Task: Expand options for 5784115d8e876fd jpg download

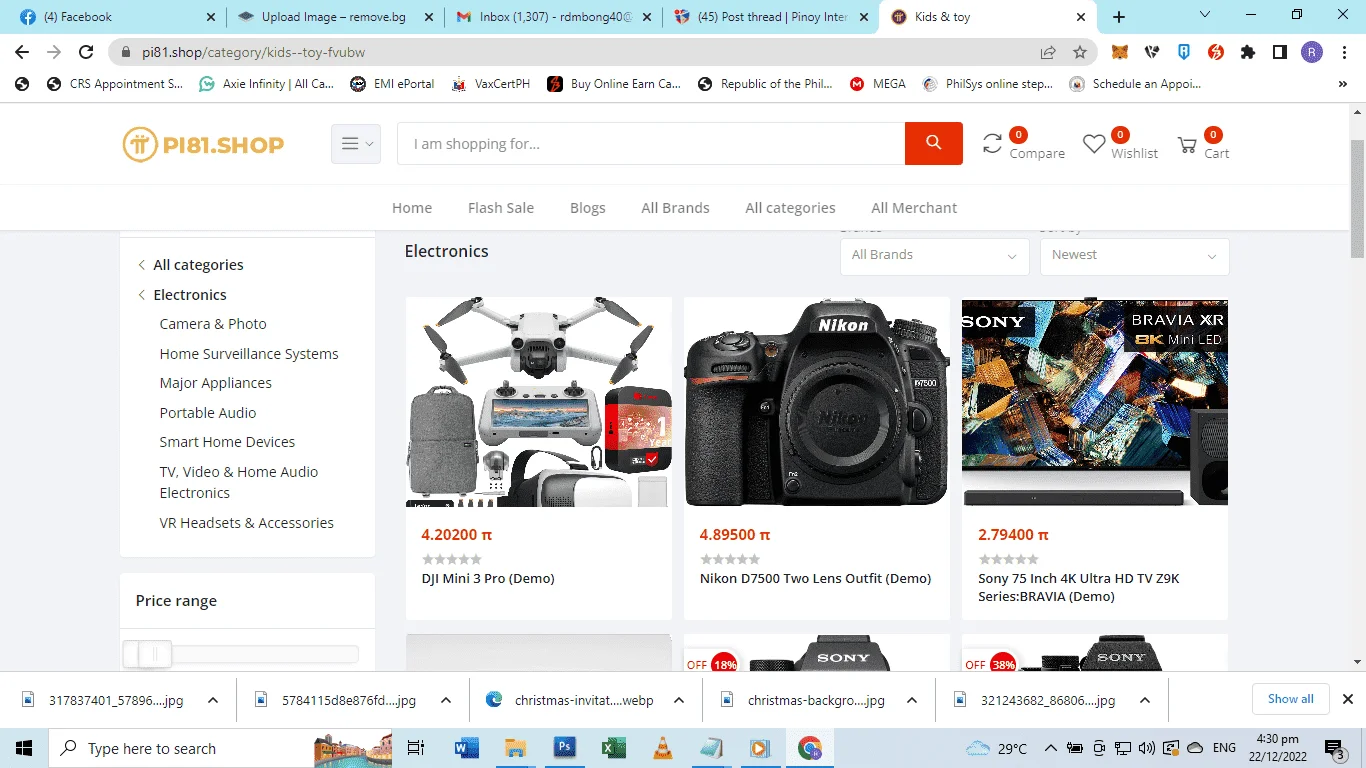Action: pyautogui.click(x=446, y=700)
